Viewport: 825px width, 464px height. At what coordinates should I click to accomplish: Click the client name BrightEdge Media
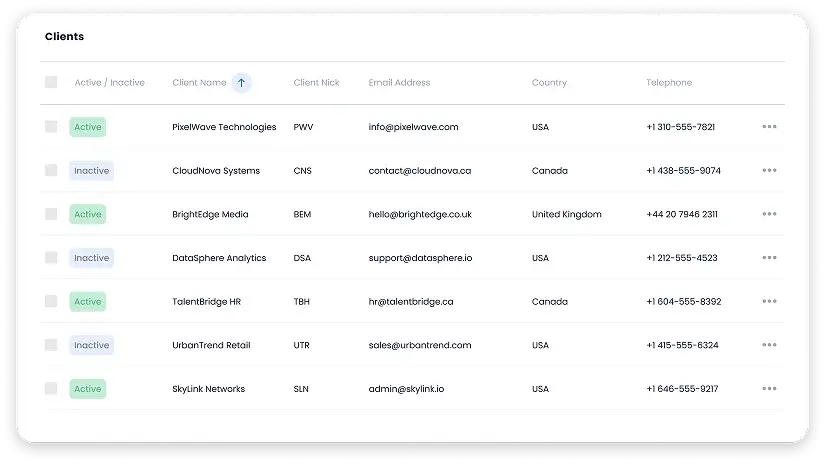point(210,214)
